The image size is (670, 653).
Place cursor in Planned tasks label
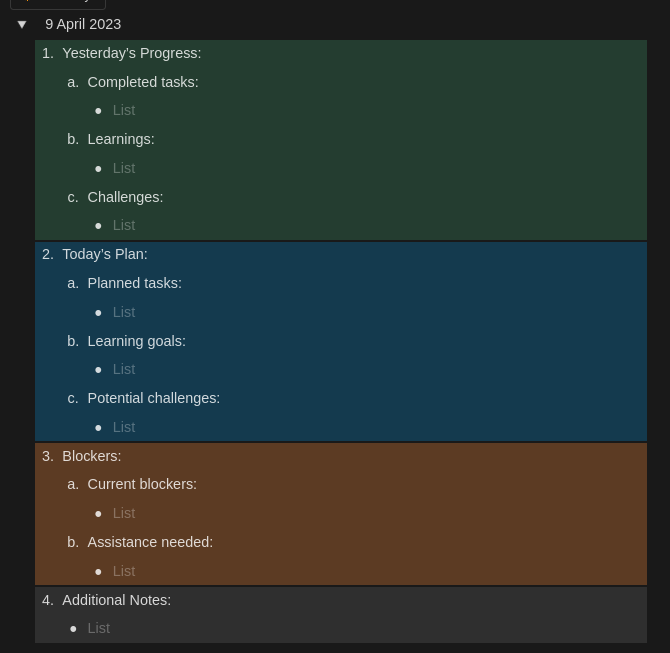135,283
